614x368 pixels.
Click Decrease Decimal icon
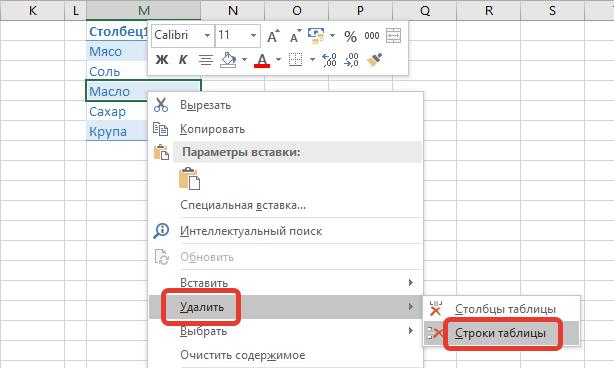coord(351,60)
